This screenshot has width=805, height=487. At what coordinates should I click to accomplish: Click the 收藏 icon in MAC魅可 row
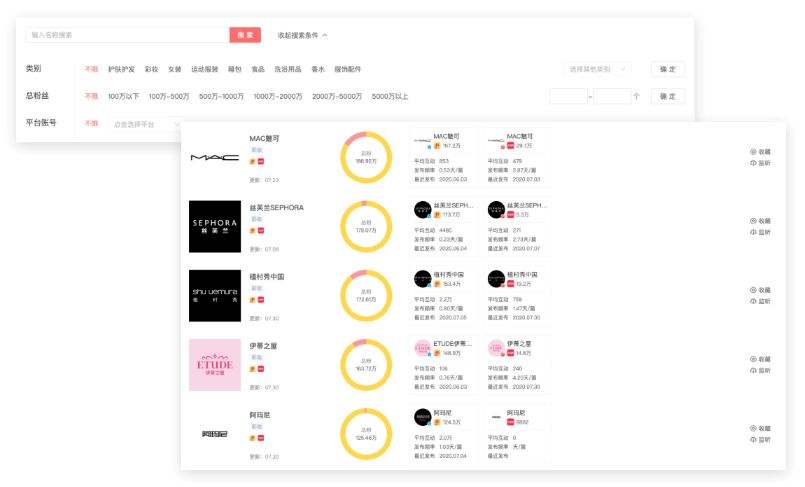pyautogui.click(x=753, y=152)
